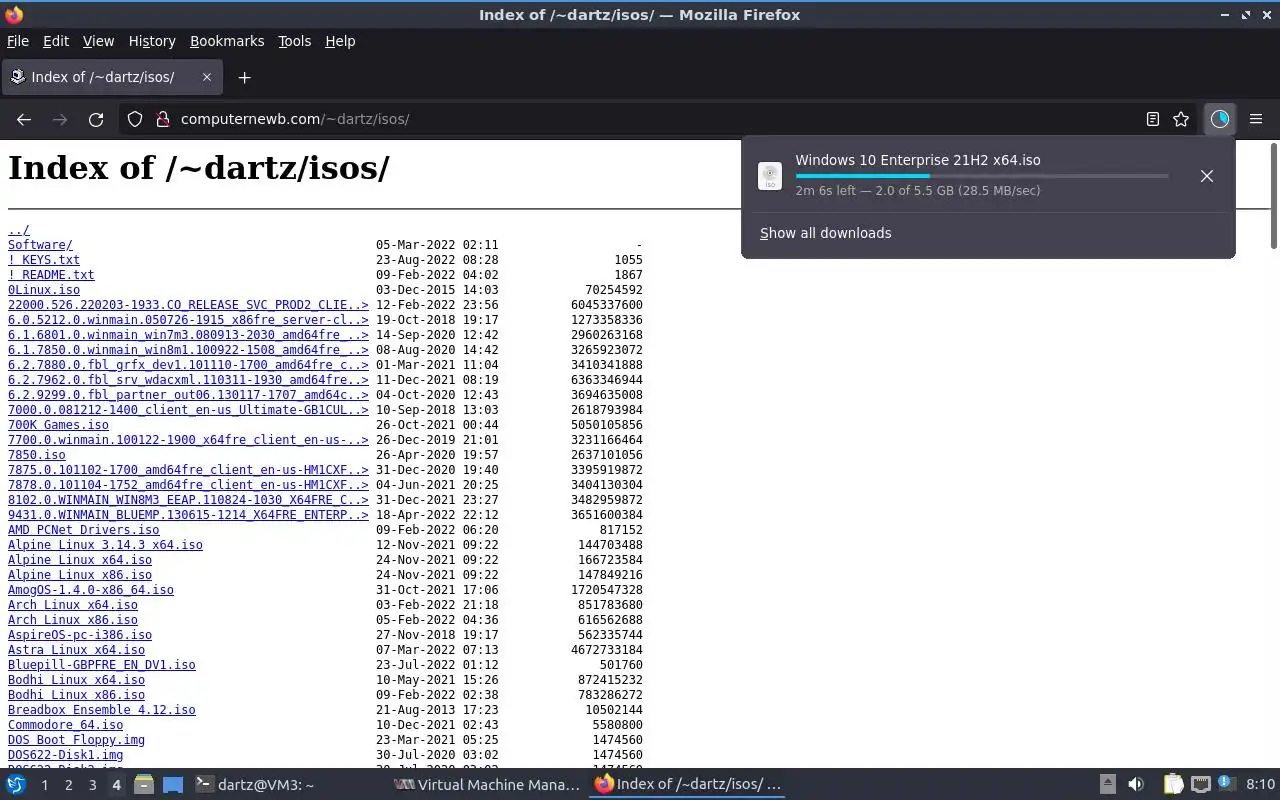
Task: Click the network connection tray icon
Action: 1201,785
